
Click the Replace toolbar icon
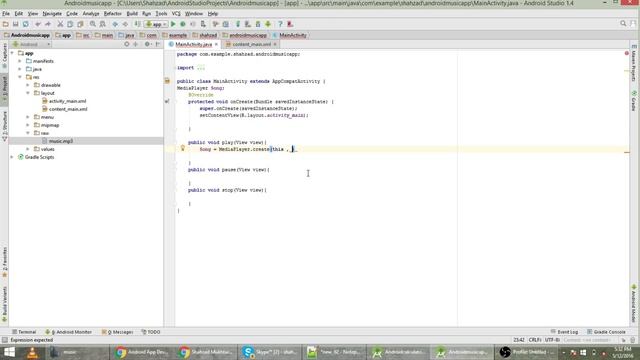pyautogui.click(x=102, y=24)
